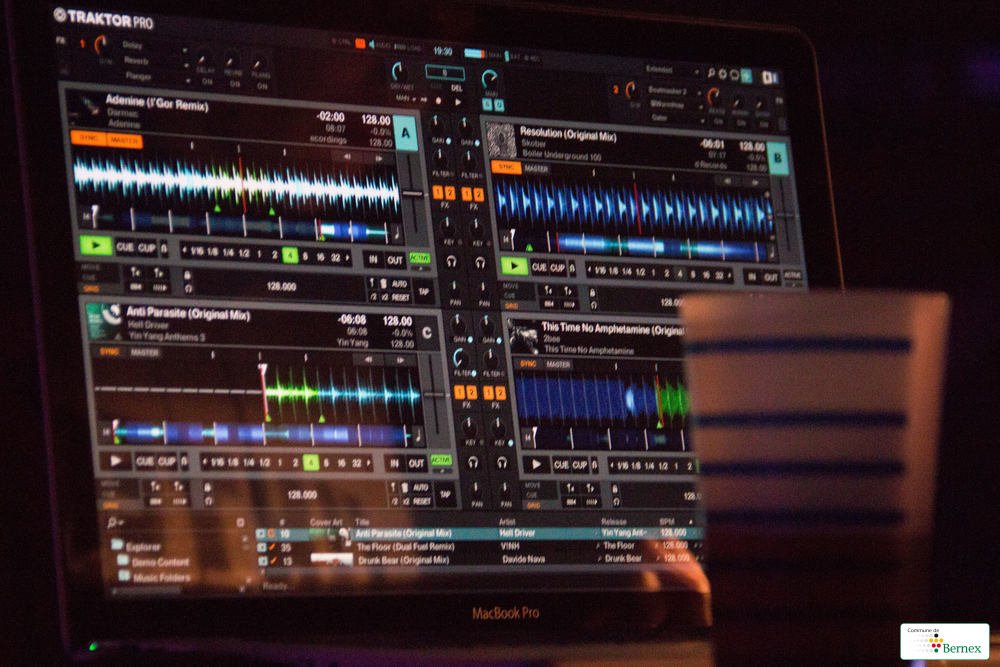Click the browser search magnifier icon

pyautogui.click(x=112, y=522)
